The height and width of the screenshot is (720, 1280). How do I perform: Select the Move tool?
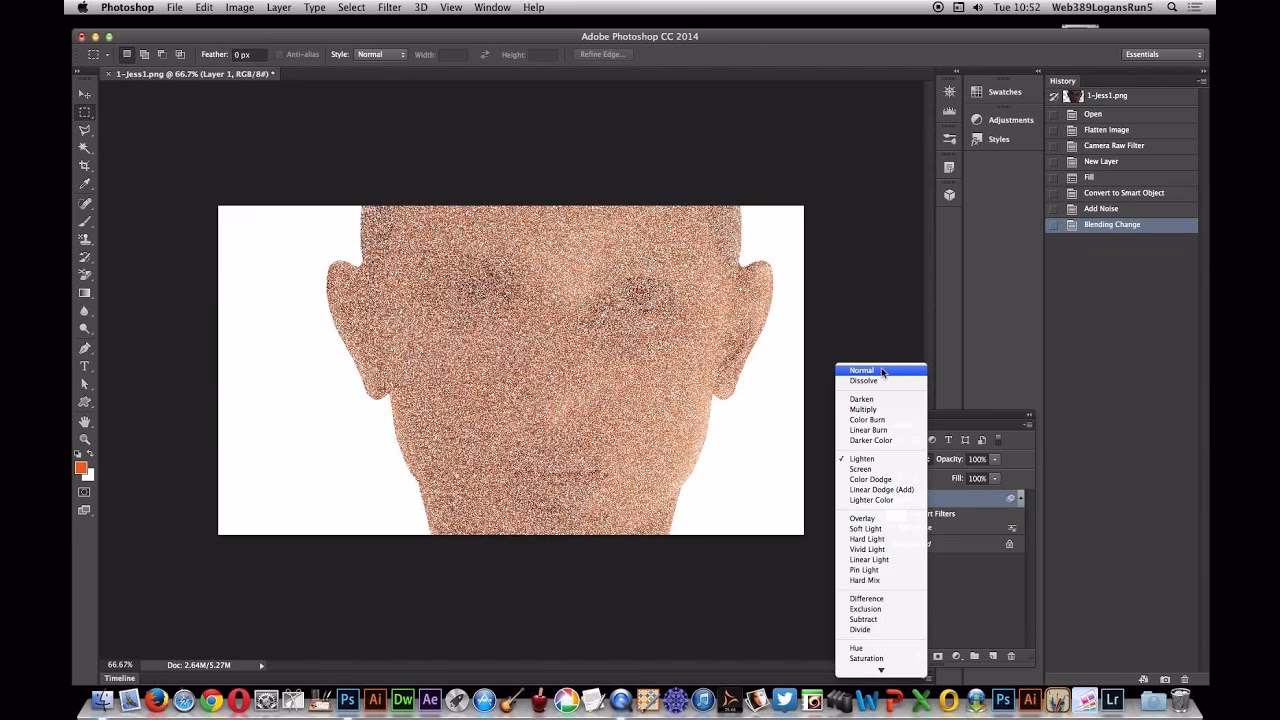coord(85,93)
